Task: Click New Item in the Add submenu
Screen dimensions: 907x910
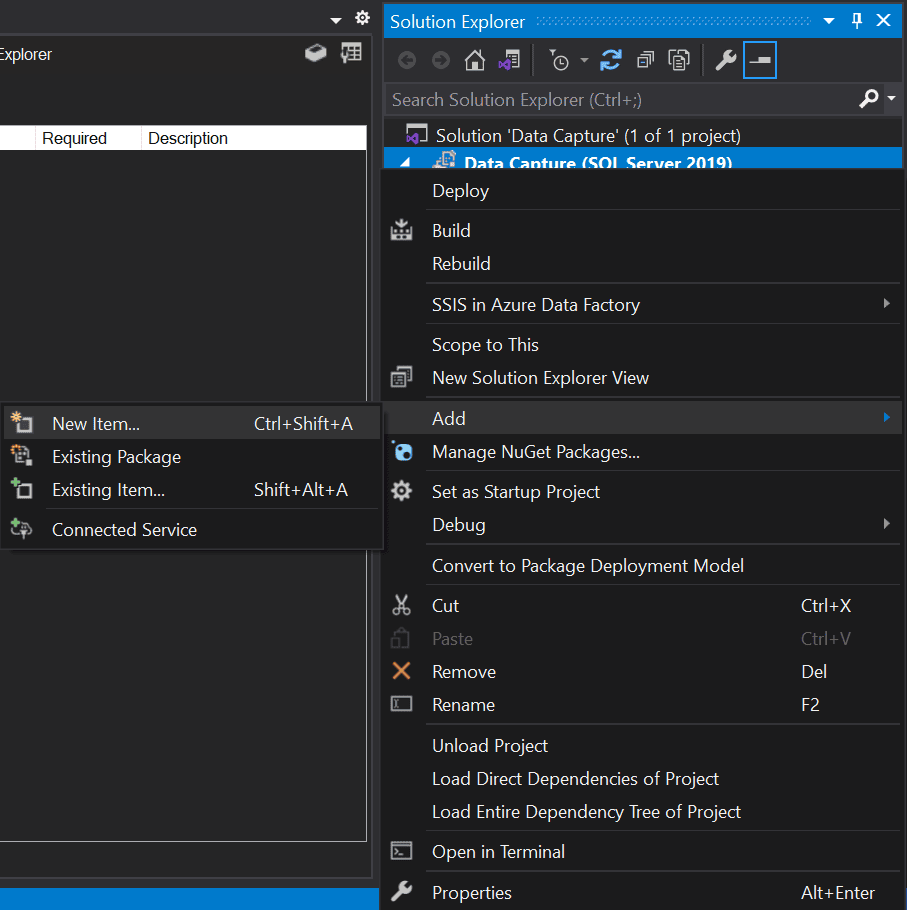Action: [x=96, y=423]
